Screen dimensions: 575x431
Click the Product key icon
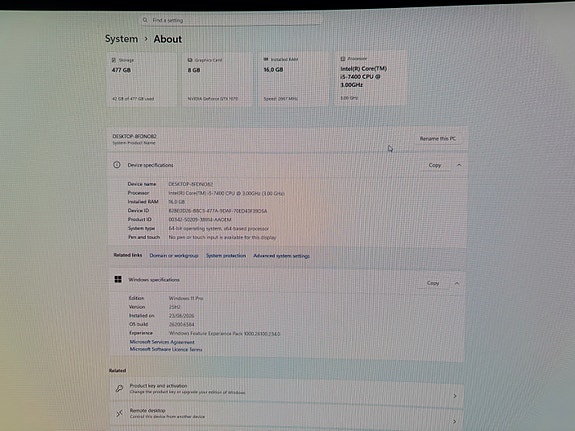[x=120, y=388]
